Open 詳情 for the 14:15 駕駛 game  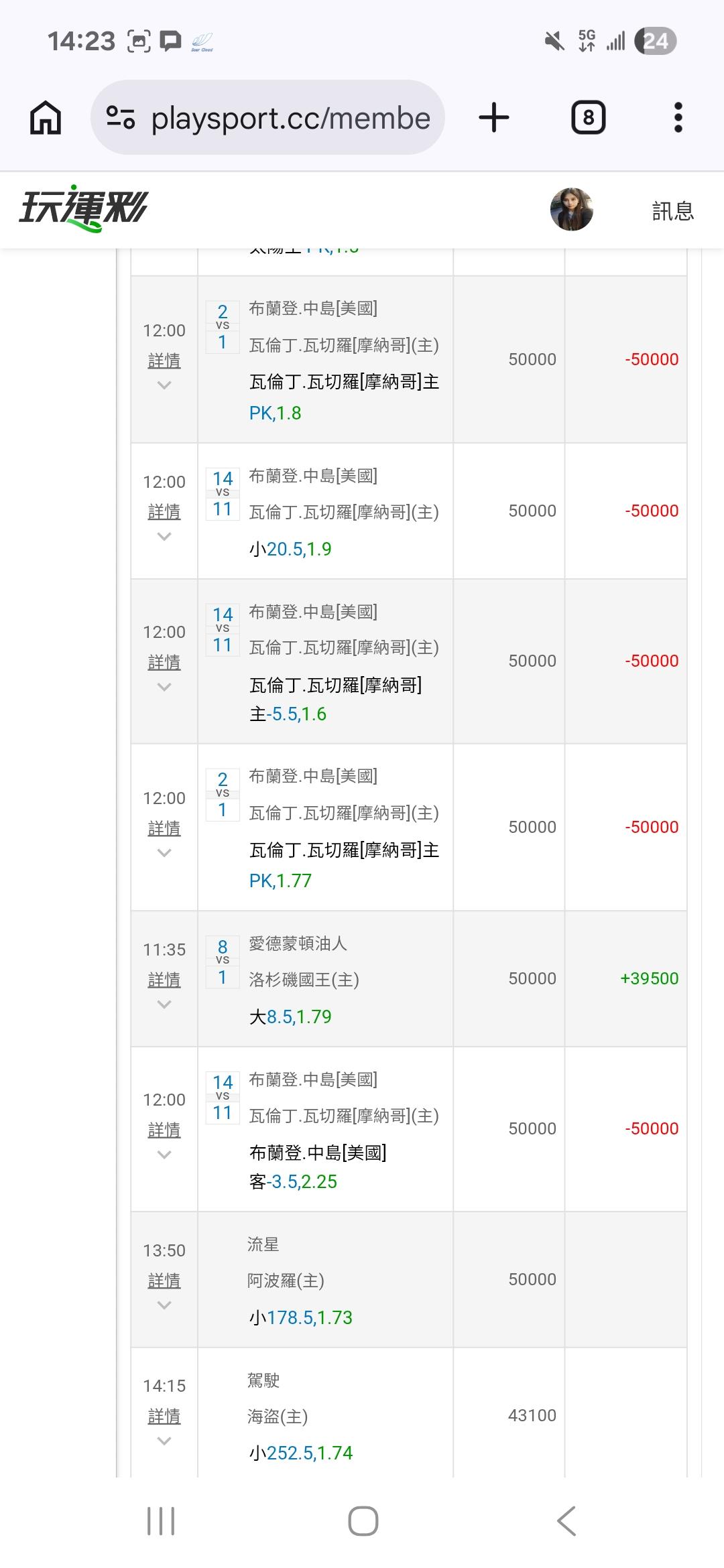164,1417
